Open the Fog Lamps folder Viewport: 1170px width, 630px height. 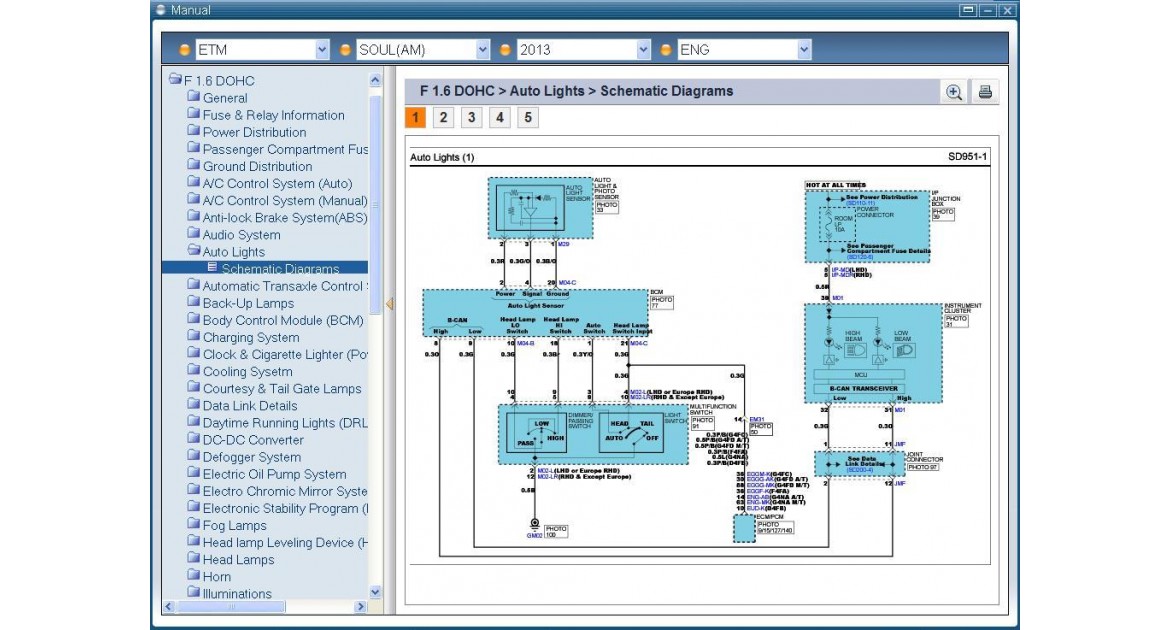227,526
